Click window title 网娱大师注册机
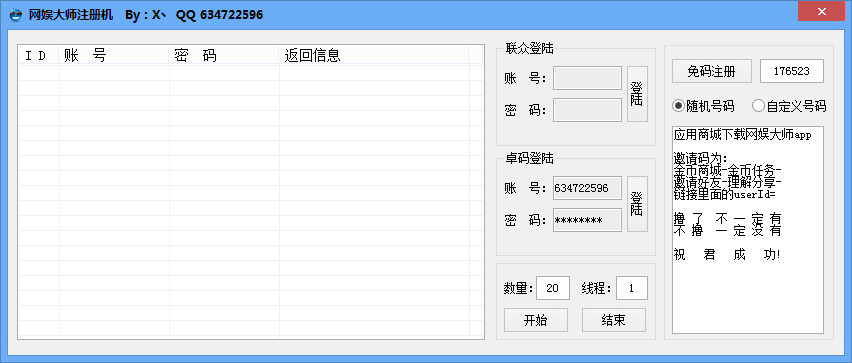852x363 pixels. pyautogui.click(x=71, y=15)
